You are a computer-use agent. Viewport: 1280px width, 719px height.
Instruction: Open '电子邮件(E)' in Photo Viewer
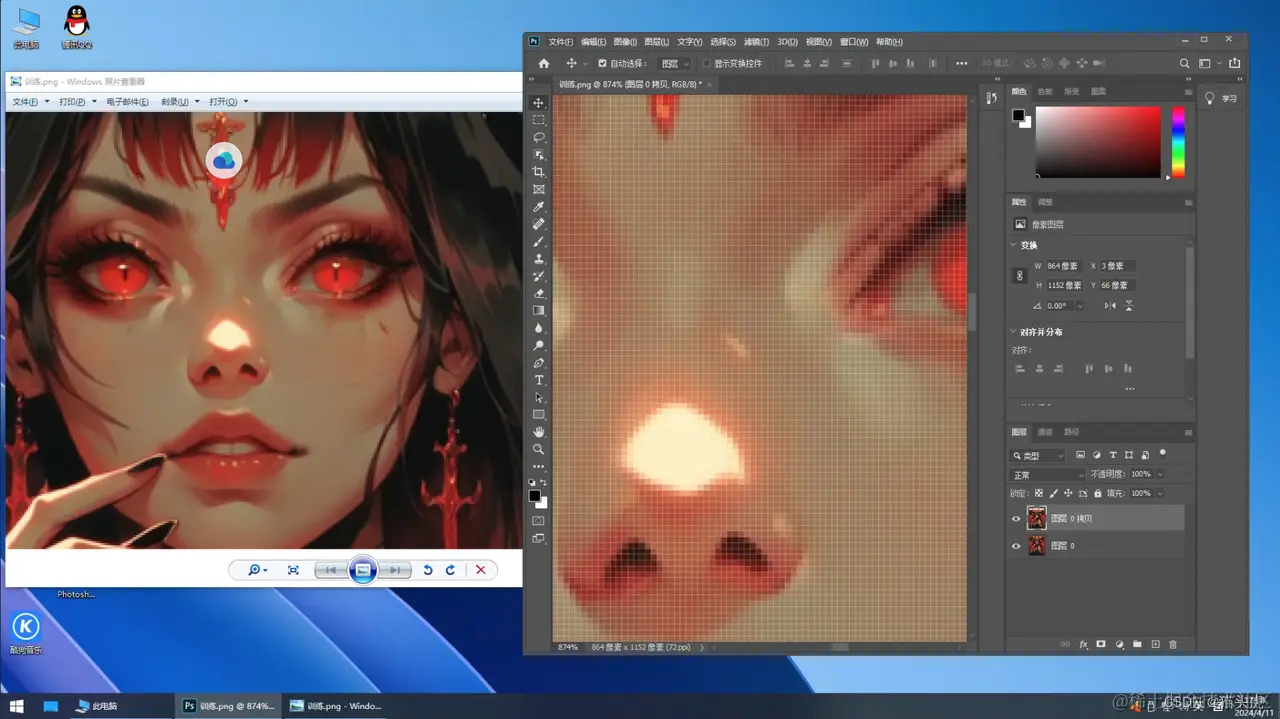click(127, 102)
